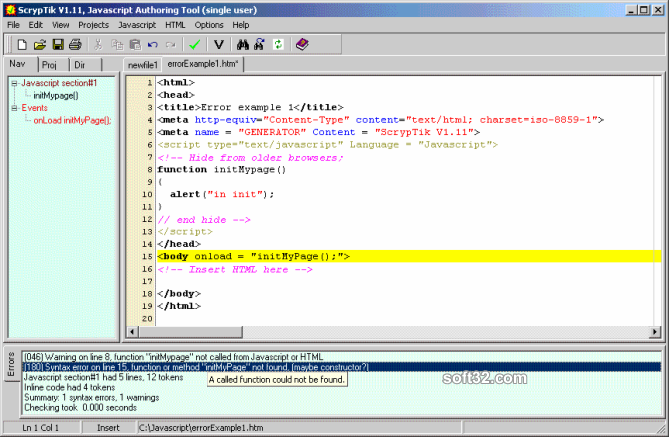Viewport: 669px width, 437px height.
Task: Collapse the Javascript section#1 node
Action: (14, 83)
